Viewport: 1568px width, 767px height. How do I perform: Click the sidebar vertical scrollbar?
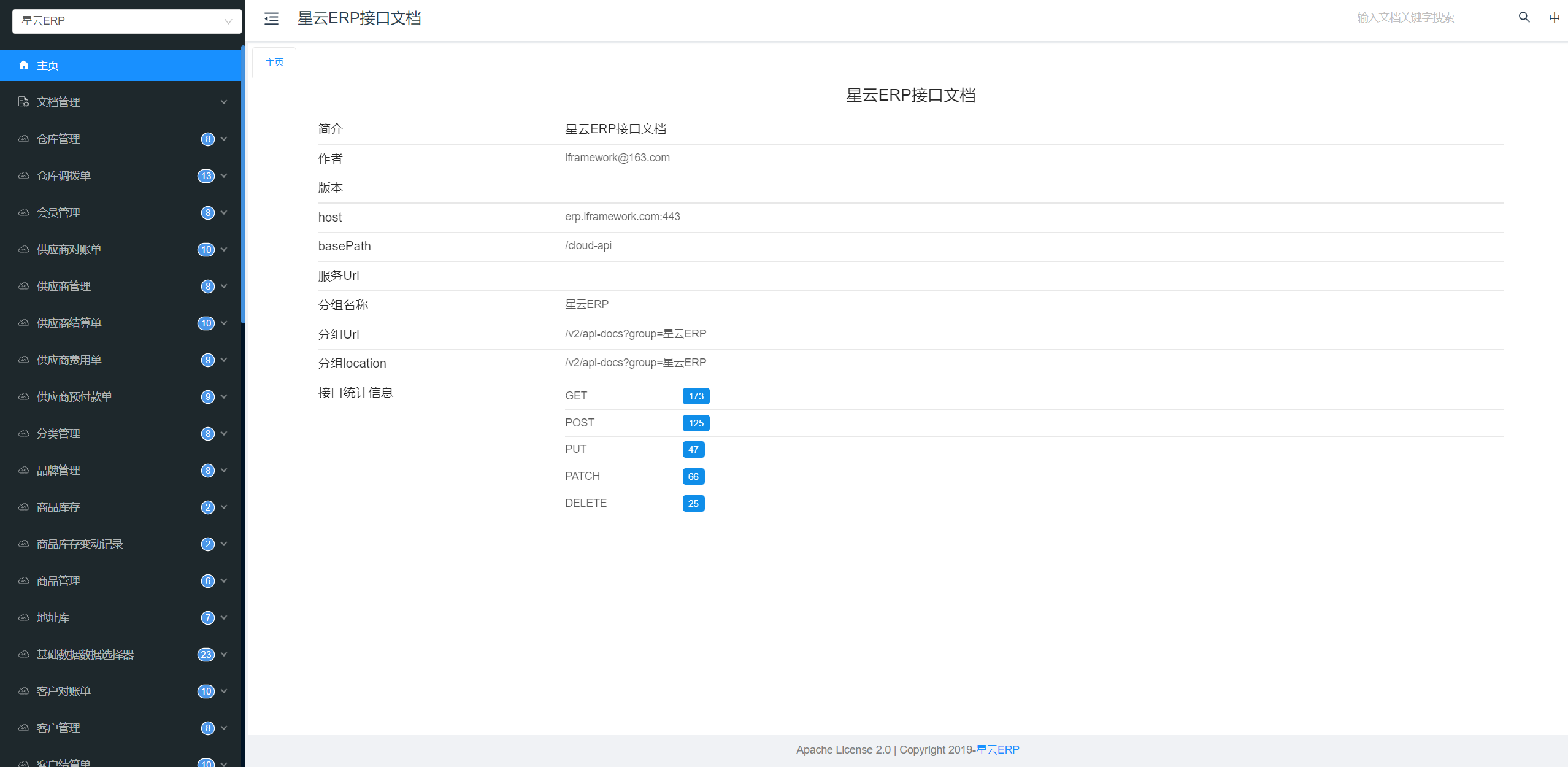click(x=243, y=184)
